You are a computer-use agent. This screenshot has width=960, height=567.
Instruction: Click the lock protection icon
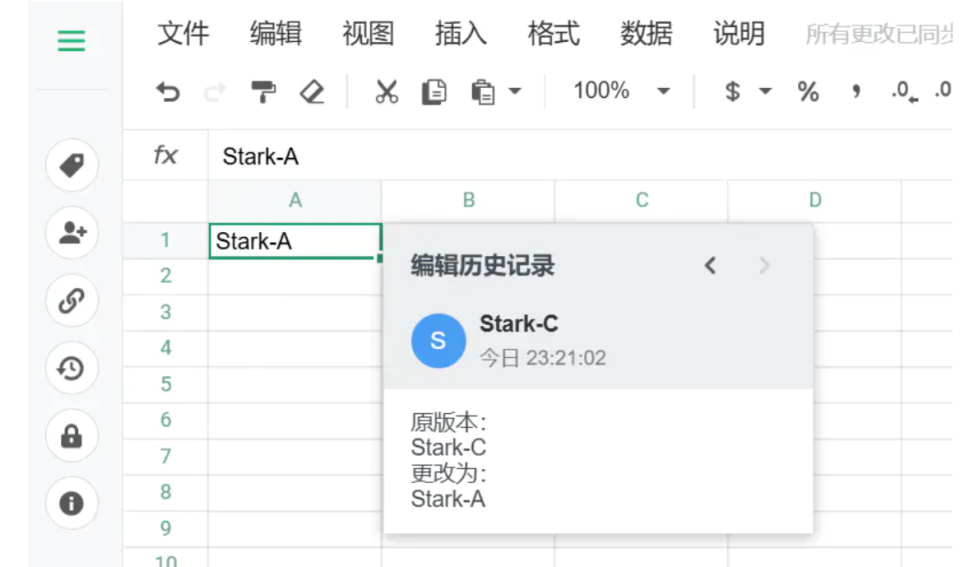[71, 436]
